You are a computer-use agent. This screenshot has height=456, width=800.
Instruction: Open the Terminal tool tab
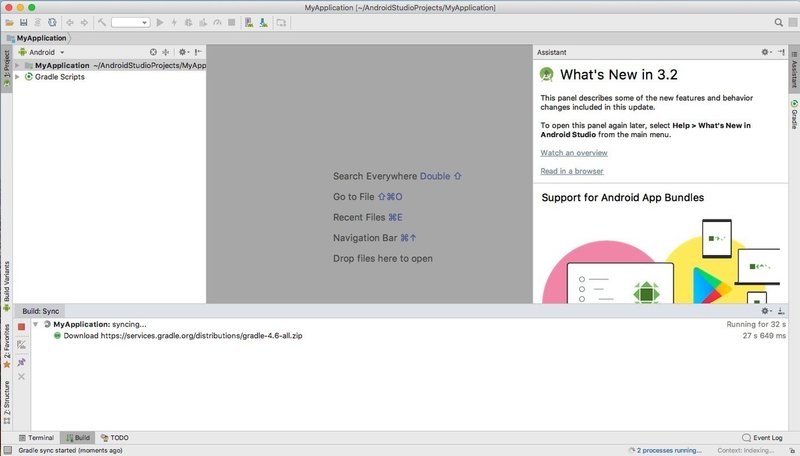(x=36, y=438)
